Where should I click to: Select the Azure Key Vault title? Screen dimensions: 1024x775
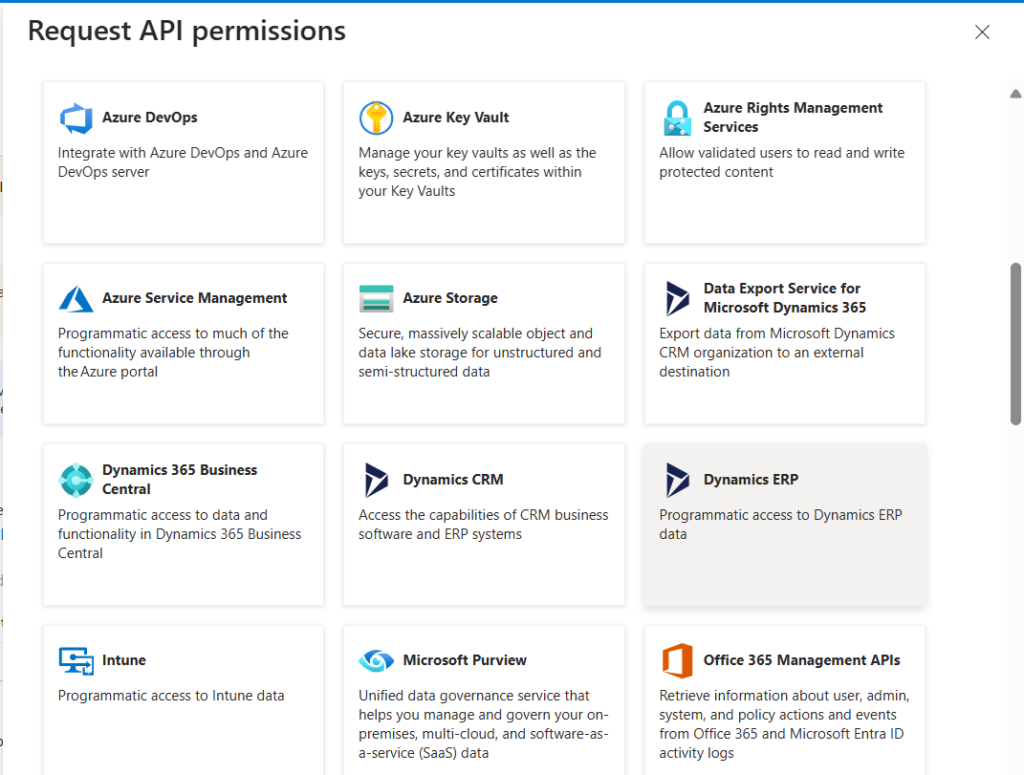(455, 118)
